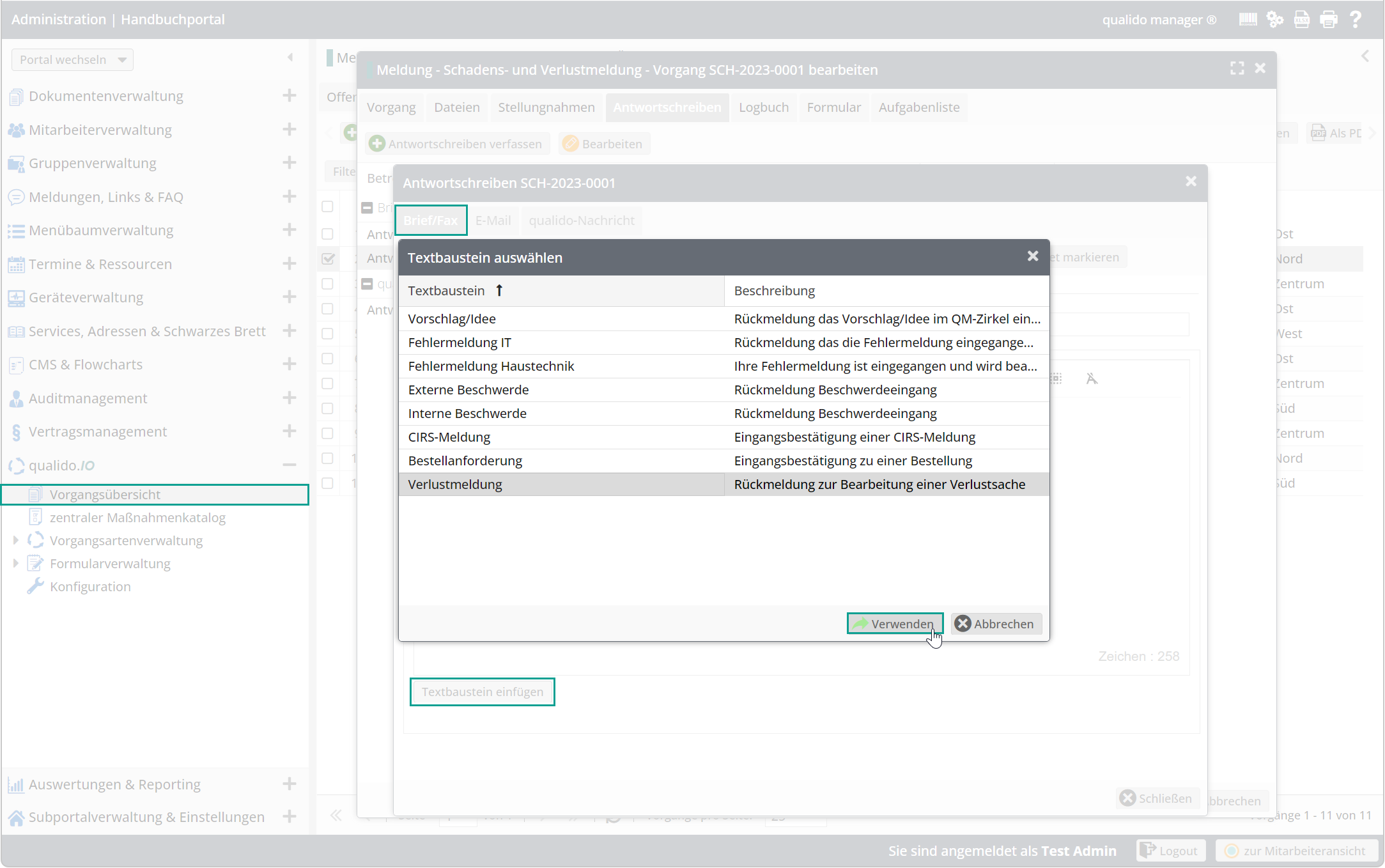
Task: Toggle the checked checkbox in the Nord row
Action: pos(328,259)
